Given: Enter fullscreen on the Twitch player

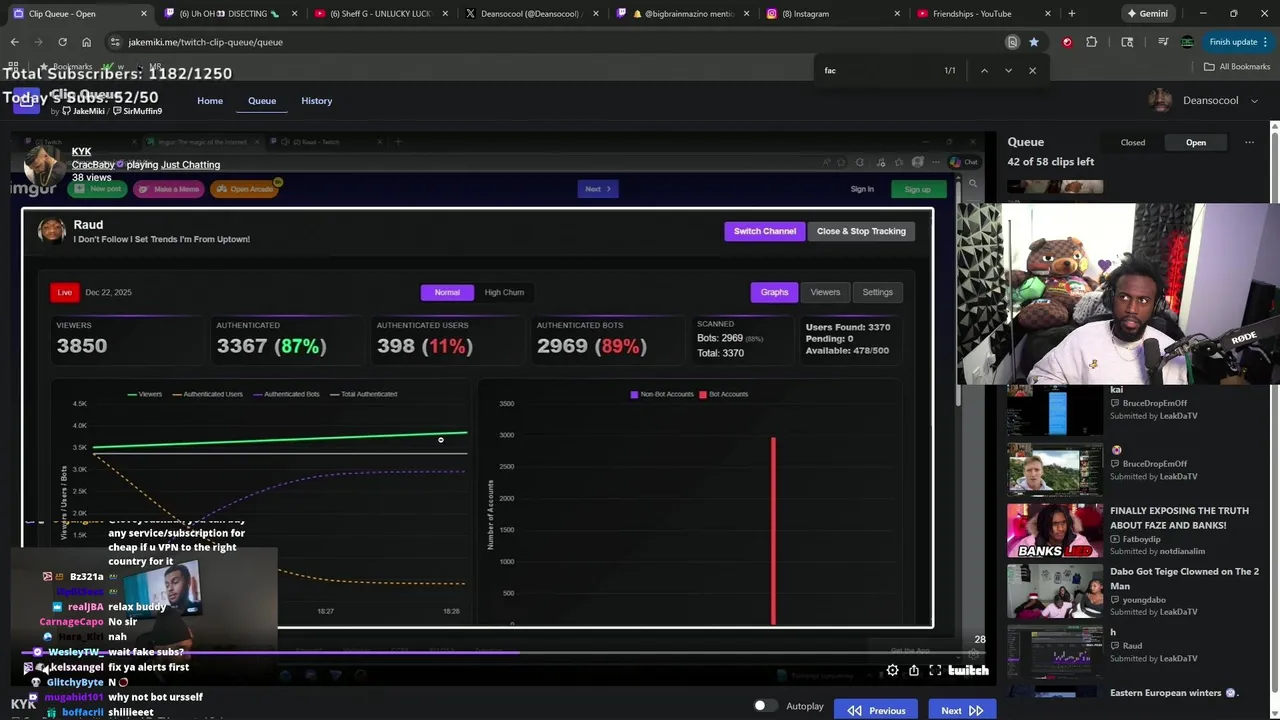Looking at the screenshot, I should pos(935,671).
